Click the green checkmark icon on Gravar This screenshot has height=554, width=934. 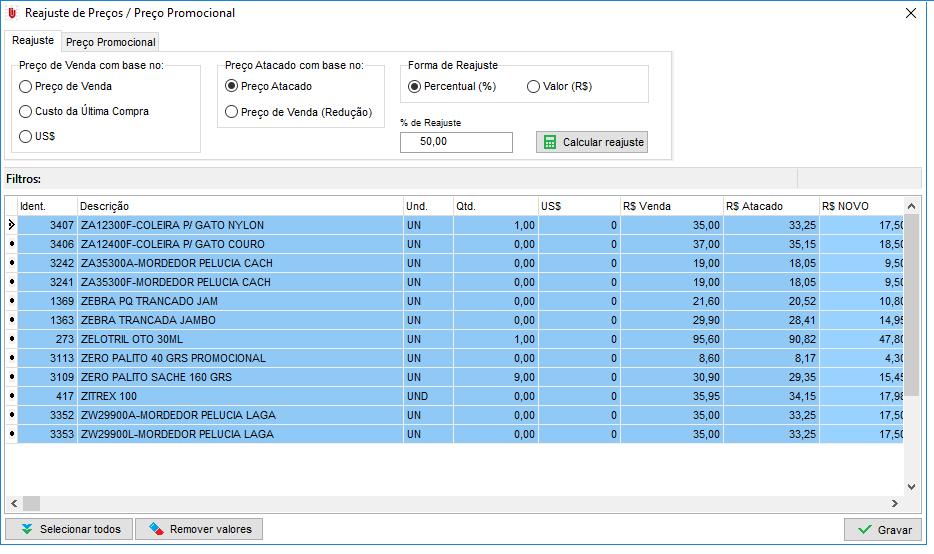[x=863, y=530]
